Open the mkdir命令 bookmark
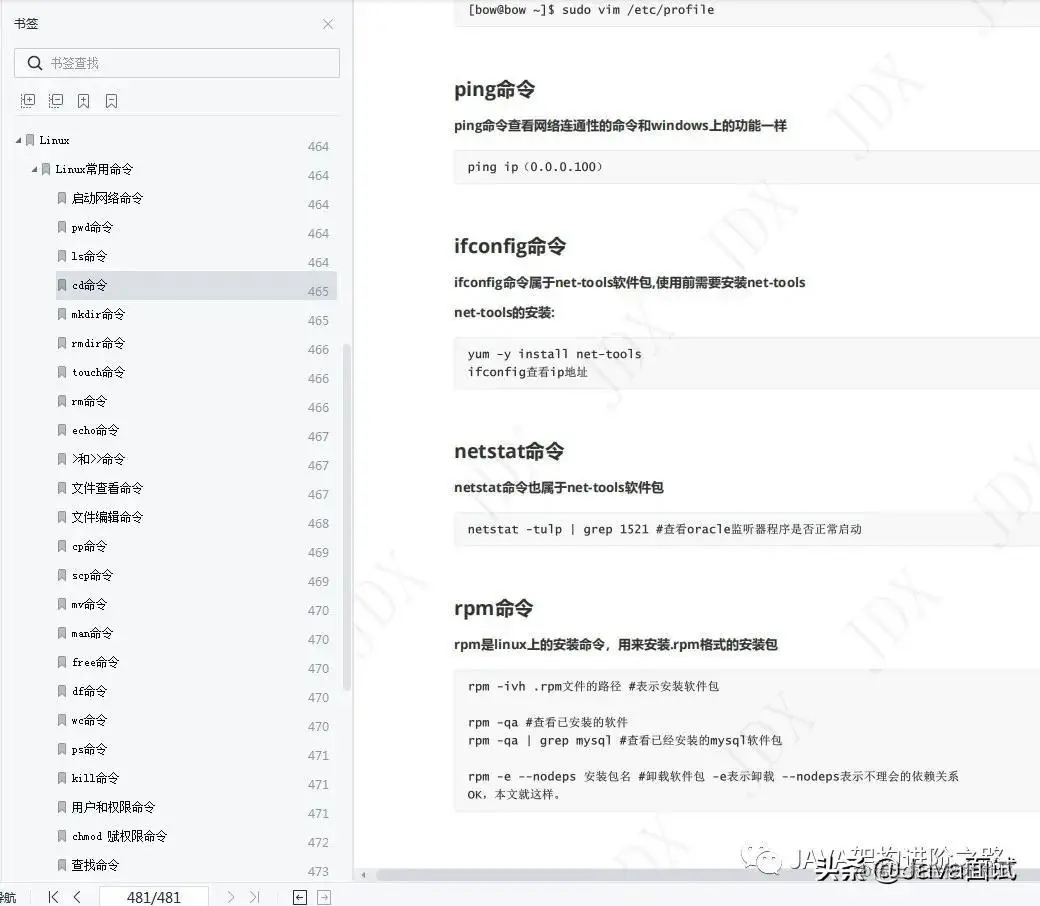The image size is (1040, 906). coord(98,314)
